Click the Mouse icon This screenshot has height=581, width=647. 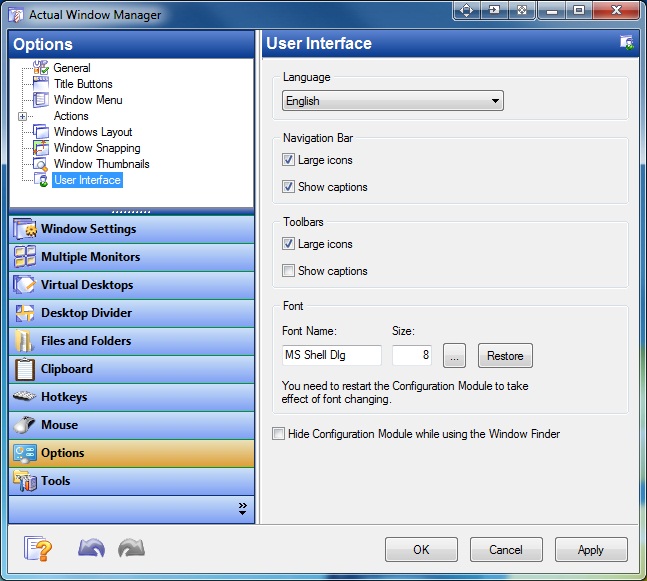(x=24, y=425)
